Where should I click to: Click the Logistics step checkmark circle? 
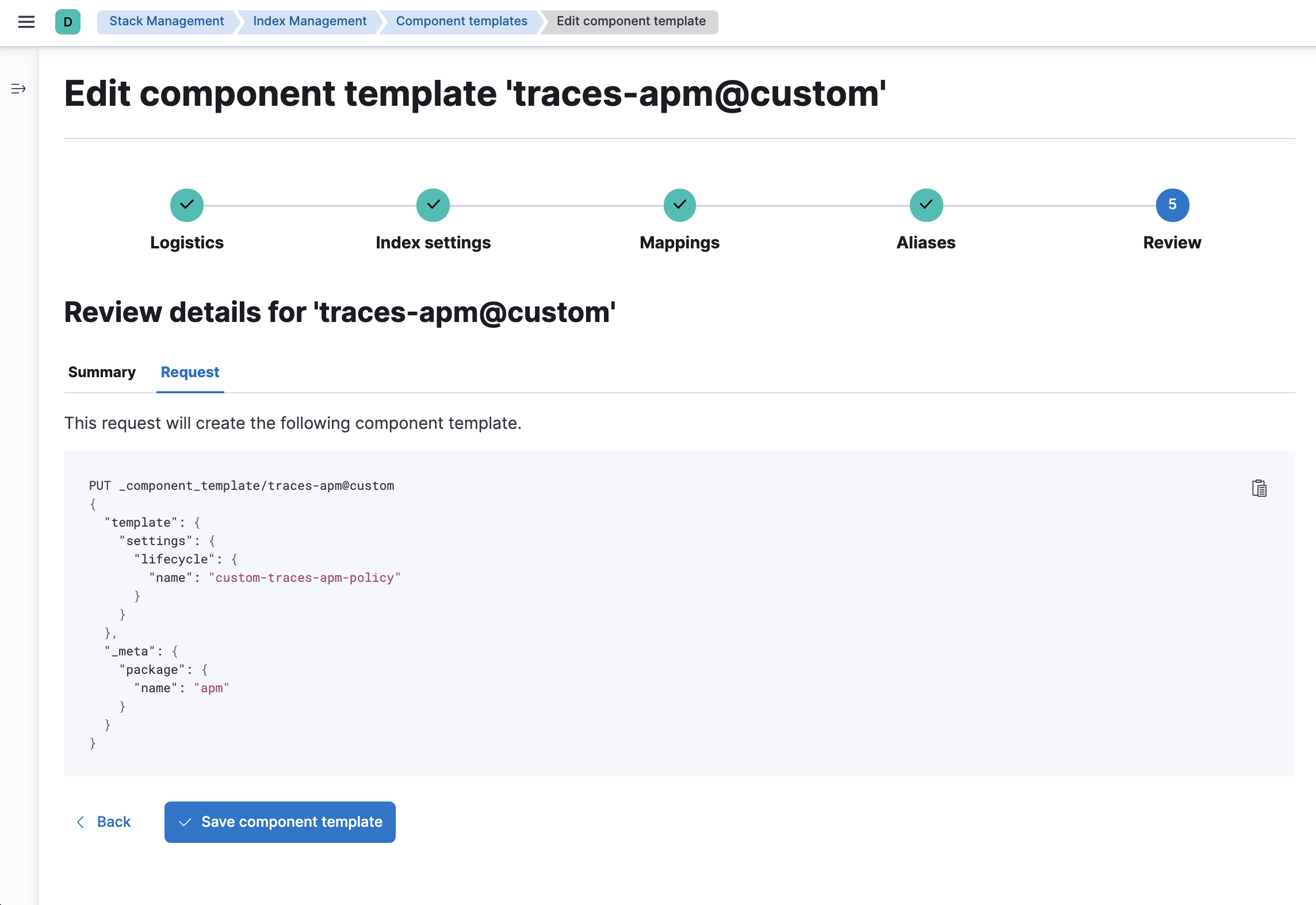tap(186, 205)
